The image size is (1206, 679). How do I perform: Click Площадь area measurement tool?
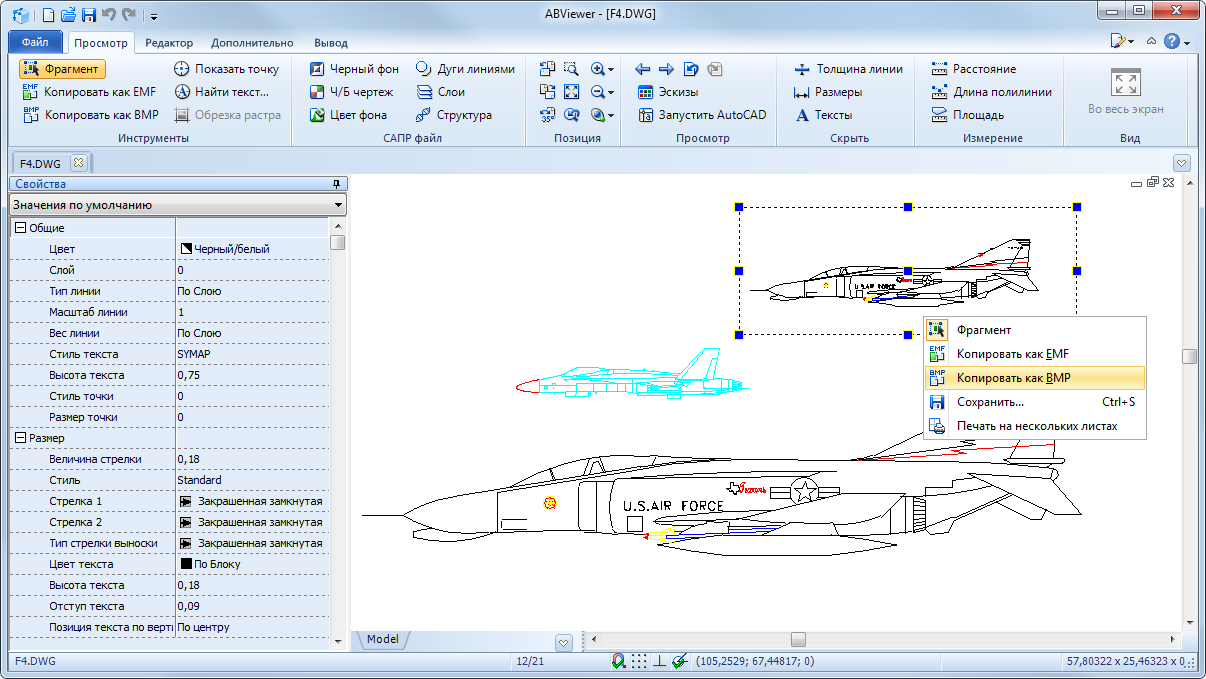966,115
